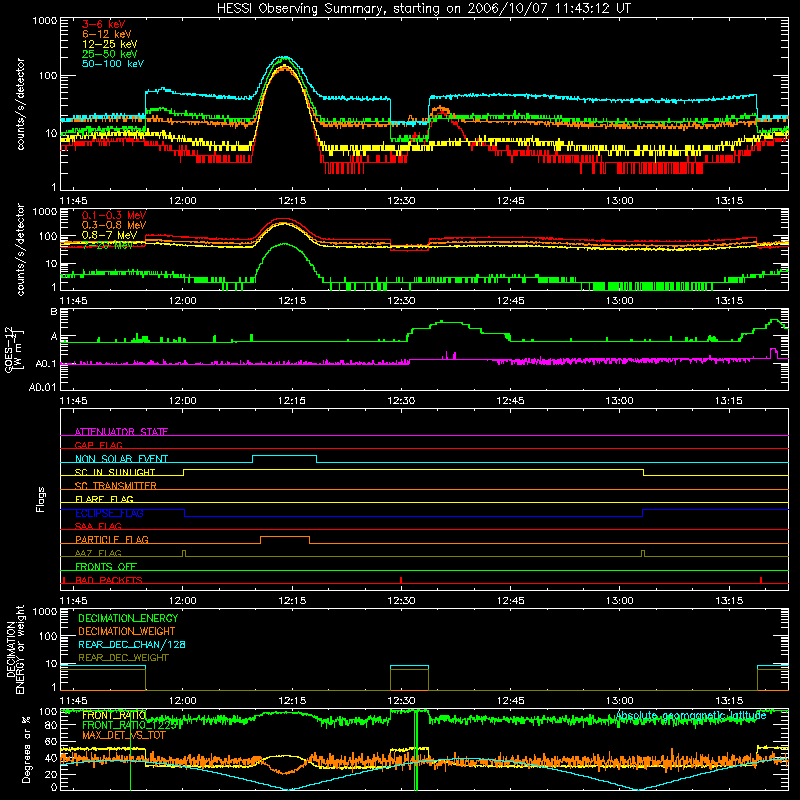Screen dimensions: 800x800
Task: Click the REAR_DEC_CHAN/128 legend label
Action: pyautogui.click(x=132, y=644)
